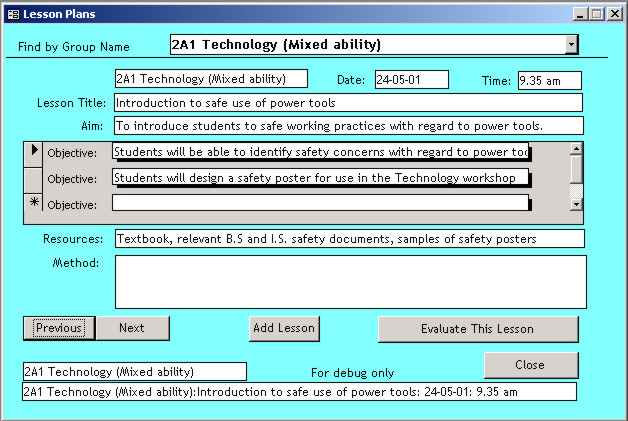Click the Objective field about safety poster

click(x=320, y=177)
